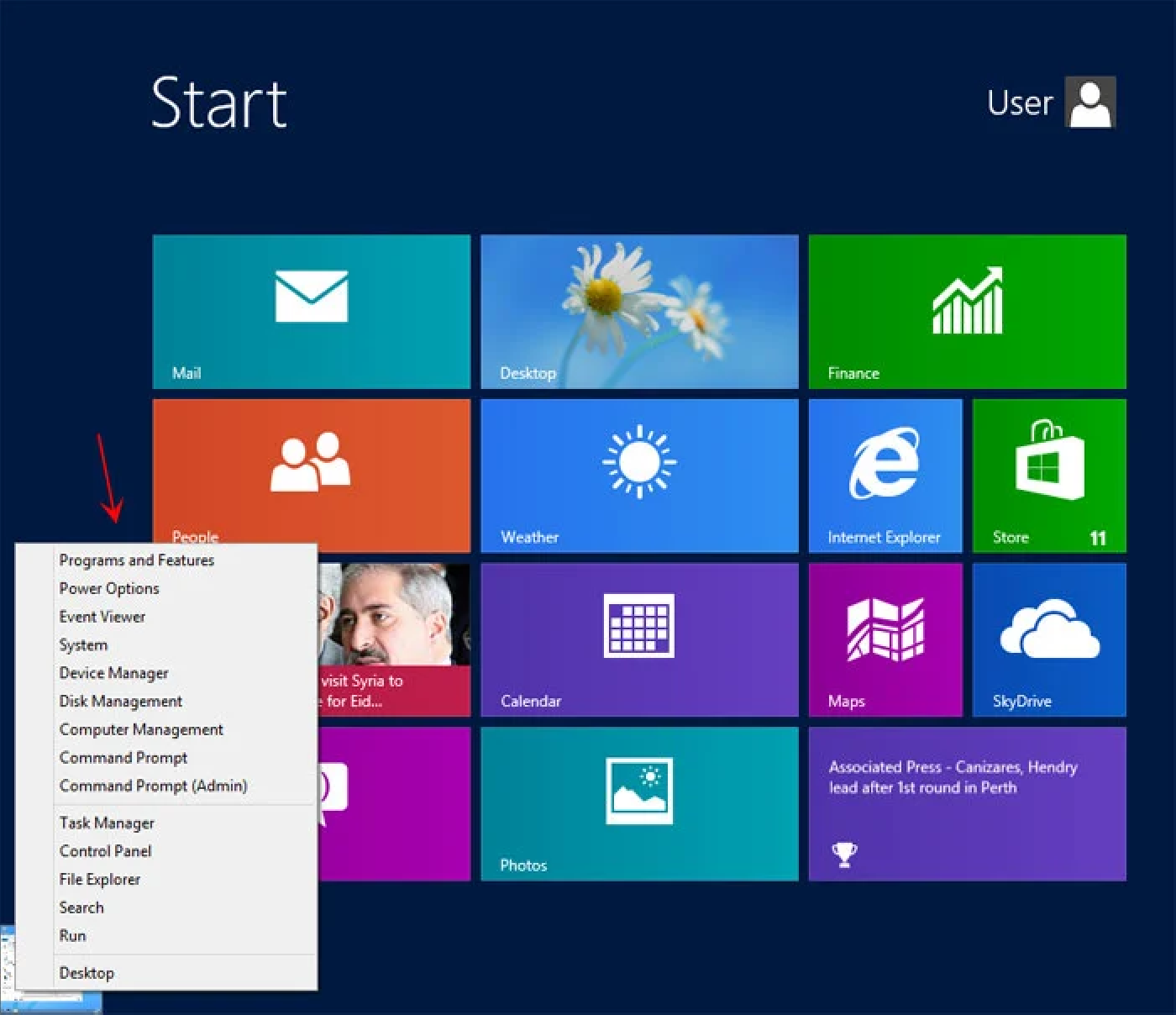The image size is (1176, 1015).
Task: Open the Weather tile sun icon
Action: (x=639, y=461)
